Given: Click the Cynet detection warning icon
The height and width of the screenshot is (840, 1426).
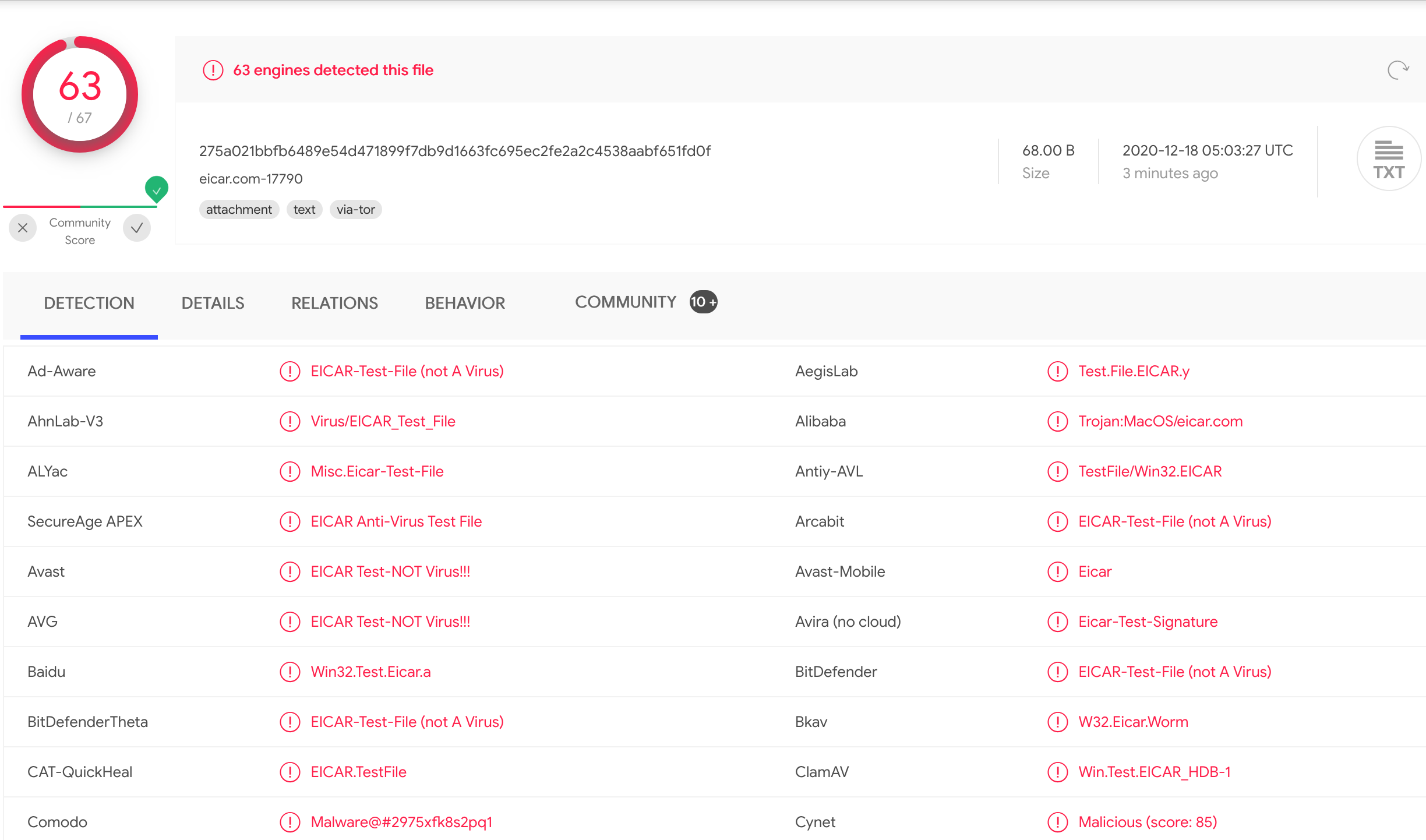Looking at the screenshot, I should tap(1058, 822).
